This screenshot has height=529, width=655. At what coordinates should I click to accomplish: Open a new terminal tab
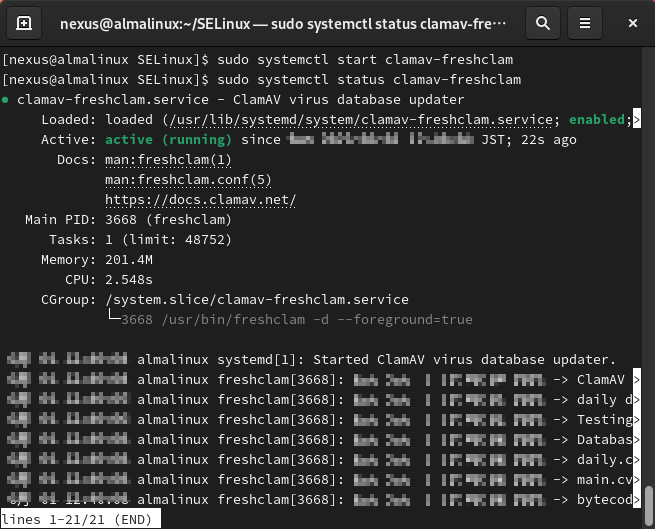[24, 22]
